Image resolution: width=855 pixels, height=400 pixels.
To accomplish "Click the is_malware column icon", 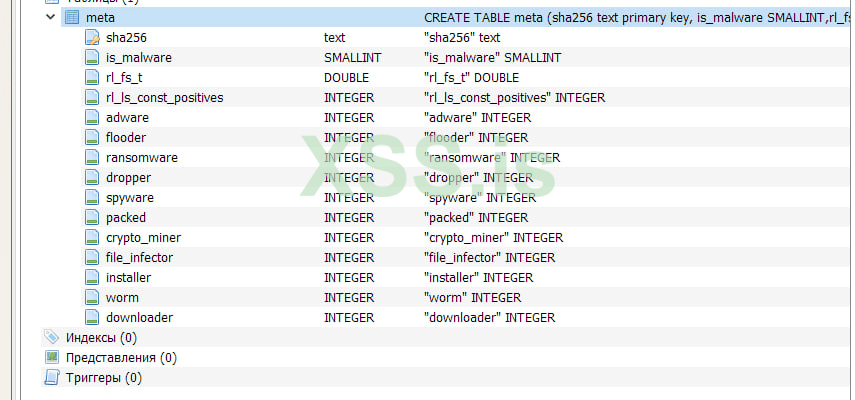I will [93, 58].
